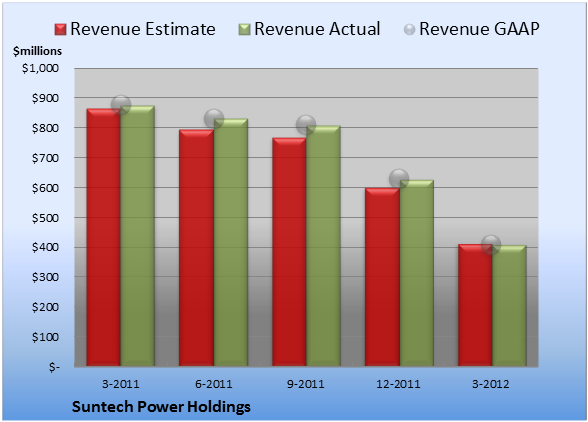Click the '$900' y-axis value
The height and width of the screenshot is (422, 588).
45,98
